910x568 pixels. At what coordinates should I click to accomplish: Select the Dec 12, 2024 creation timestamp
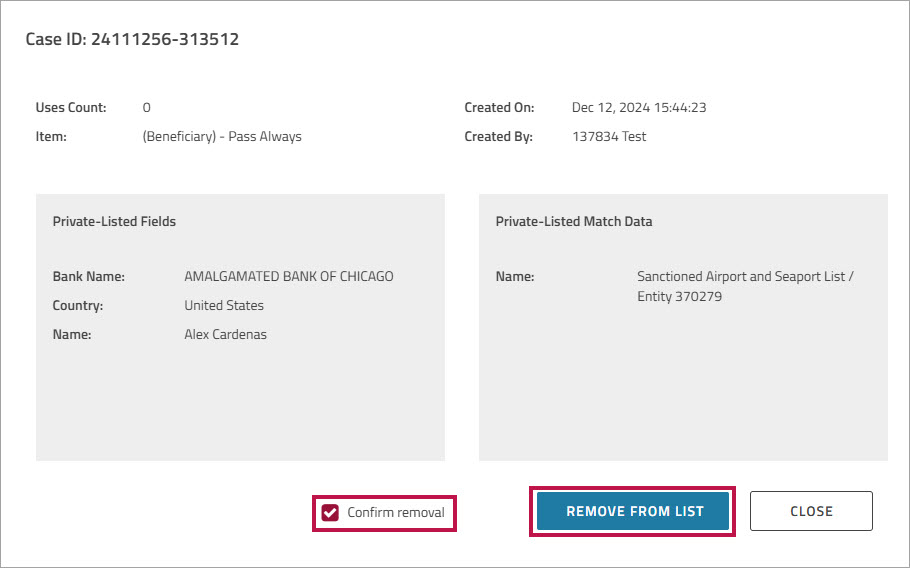[639, 107]
